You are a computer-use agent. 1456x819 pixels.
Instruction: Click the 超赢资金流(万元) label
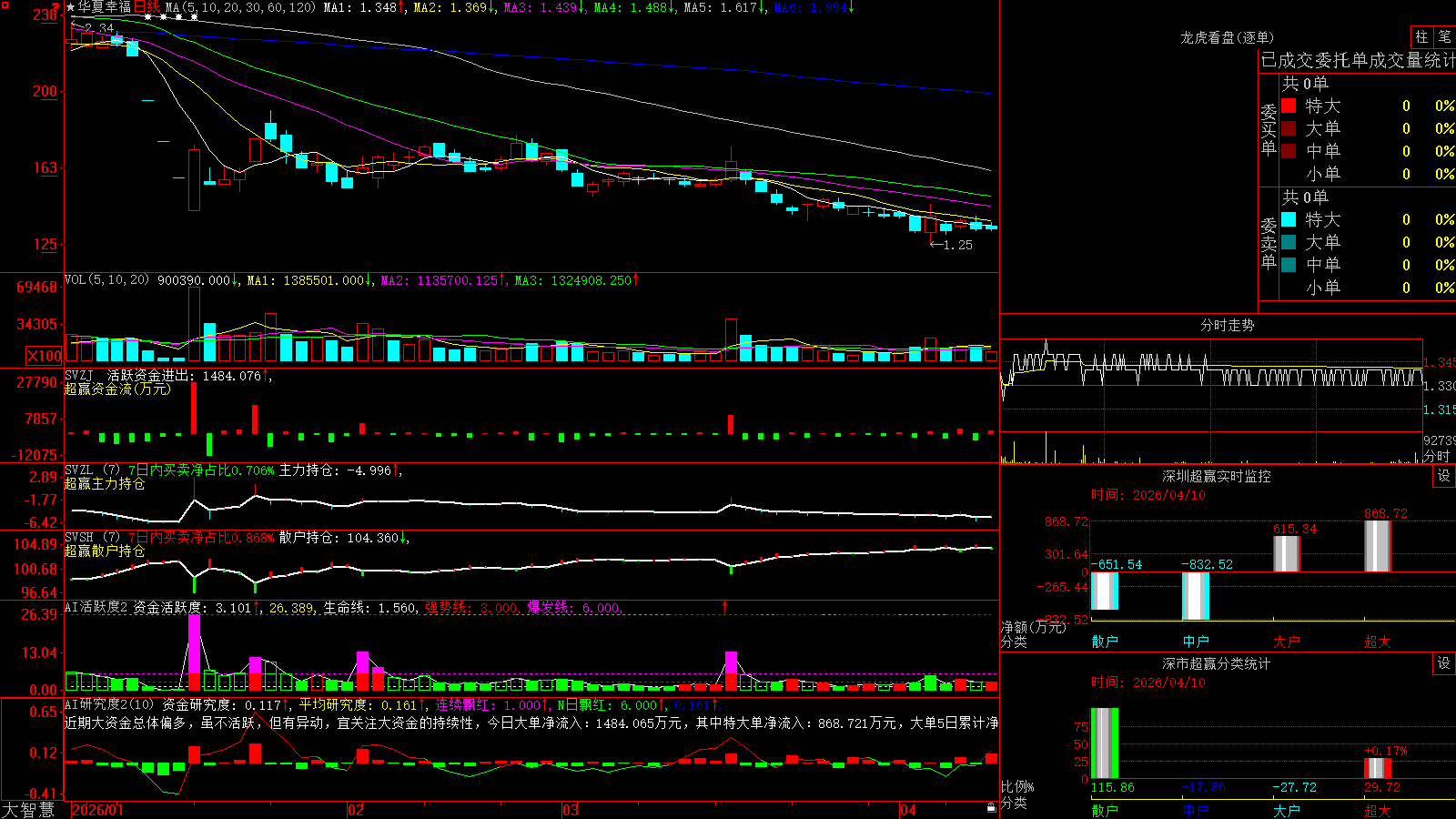pos(118,389)
